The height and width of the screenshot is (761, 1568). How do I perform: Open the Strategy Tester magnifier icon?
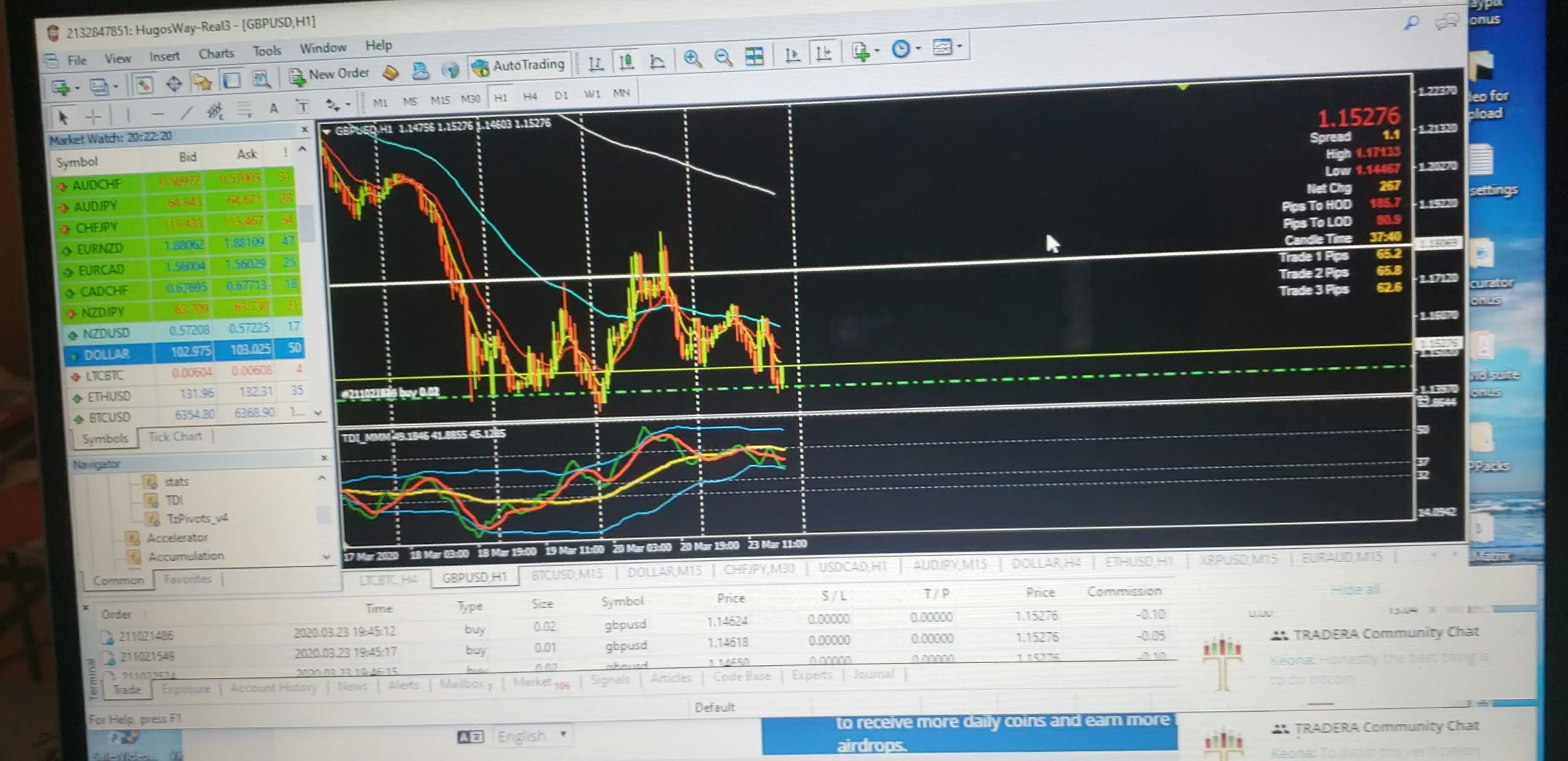[262, 80]
